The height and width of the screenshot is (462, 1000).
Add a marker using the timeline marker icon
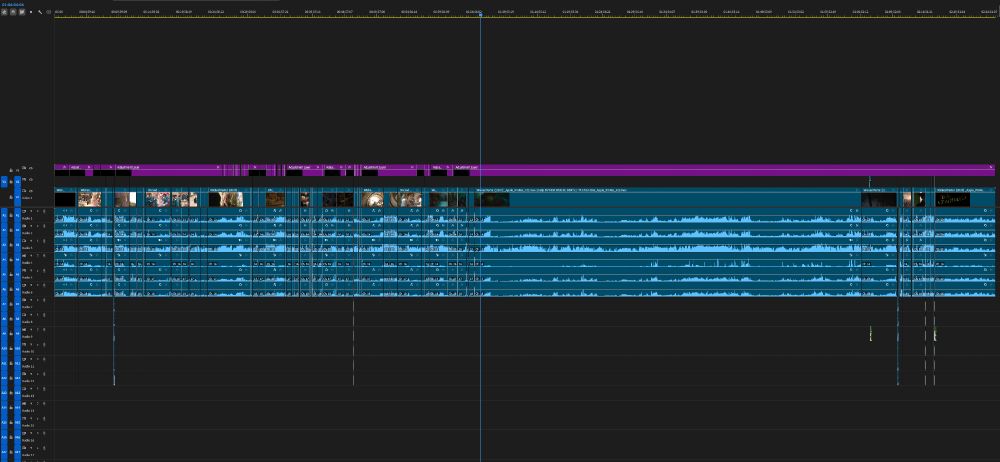tap(31, 11)
